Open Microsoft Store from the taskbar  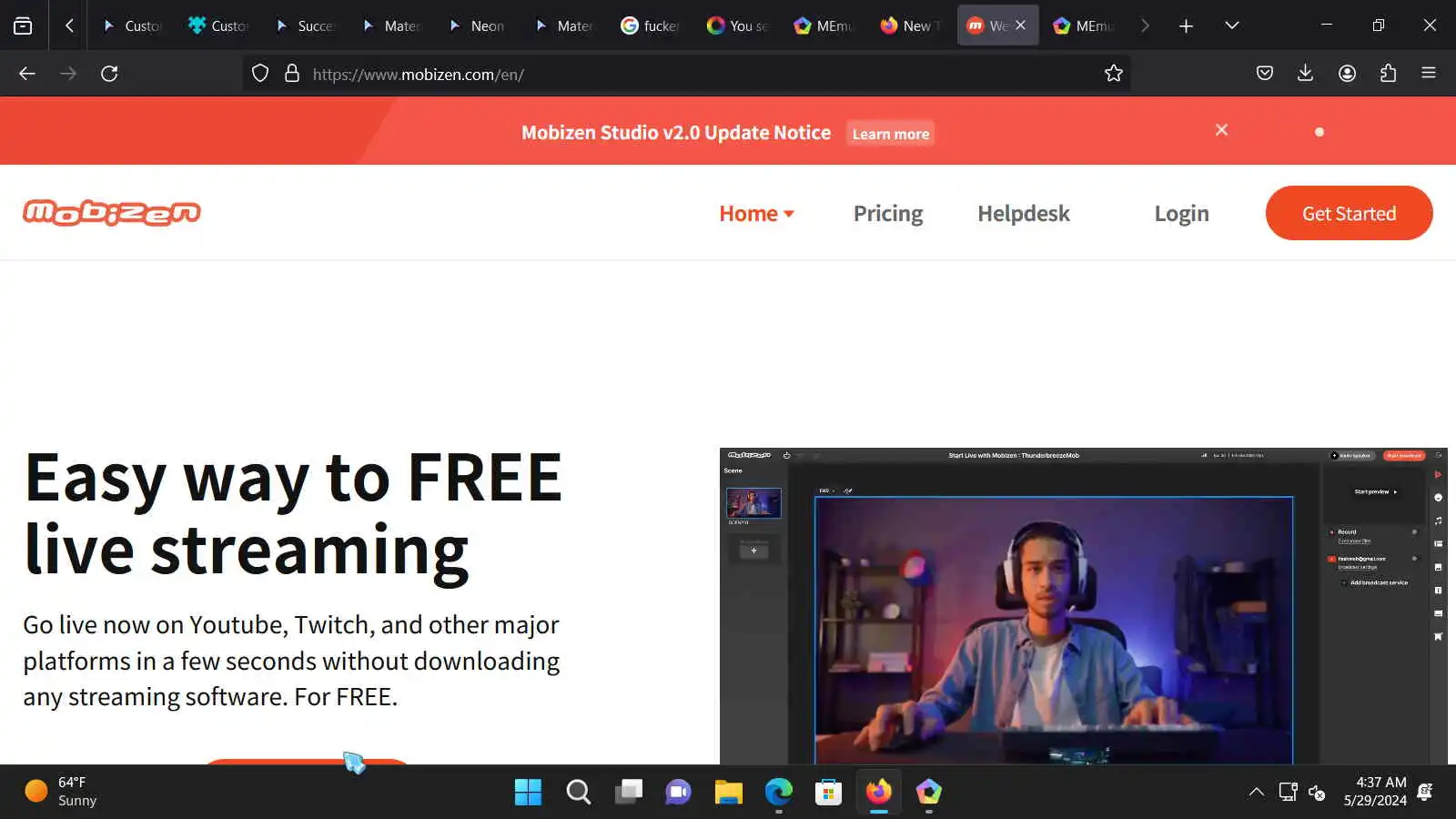[x=828, y=792]
